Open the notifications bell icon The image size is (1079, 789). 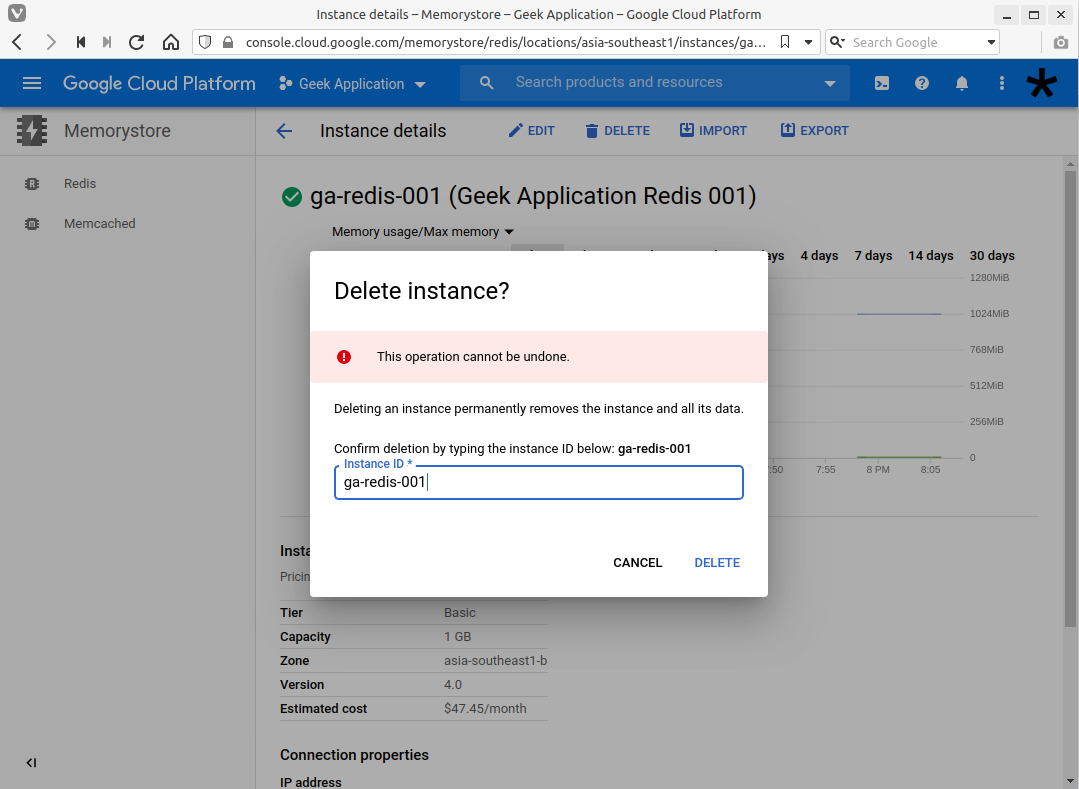pyautogui.click(x=961, y=83)
